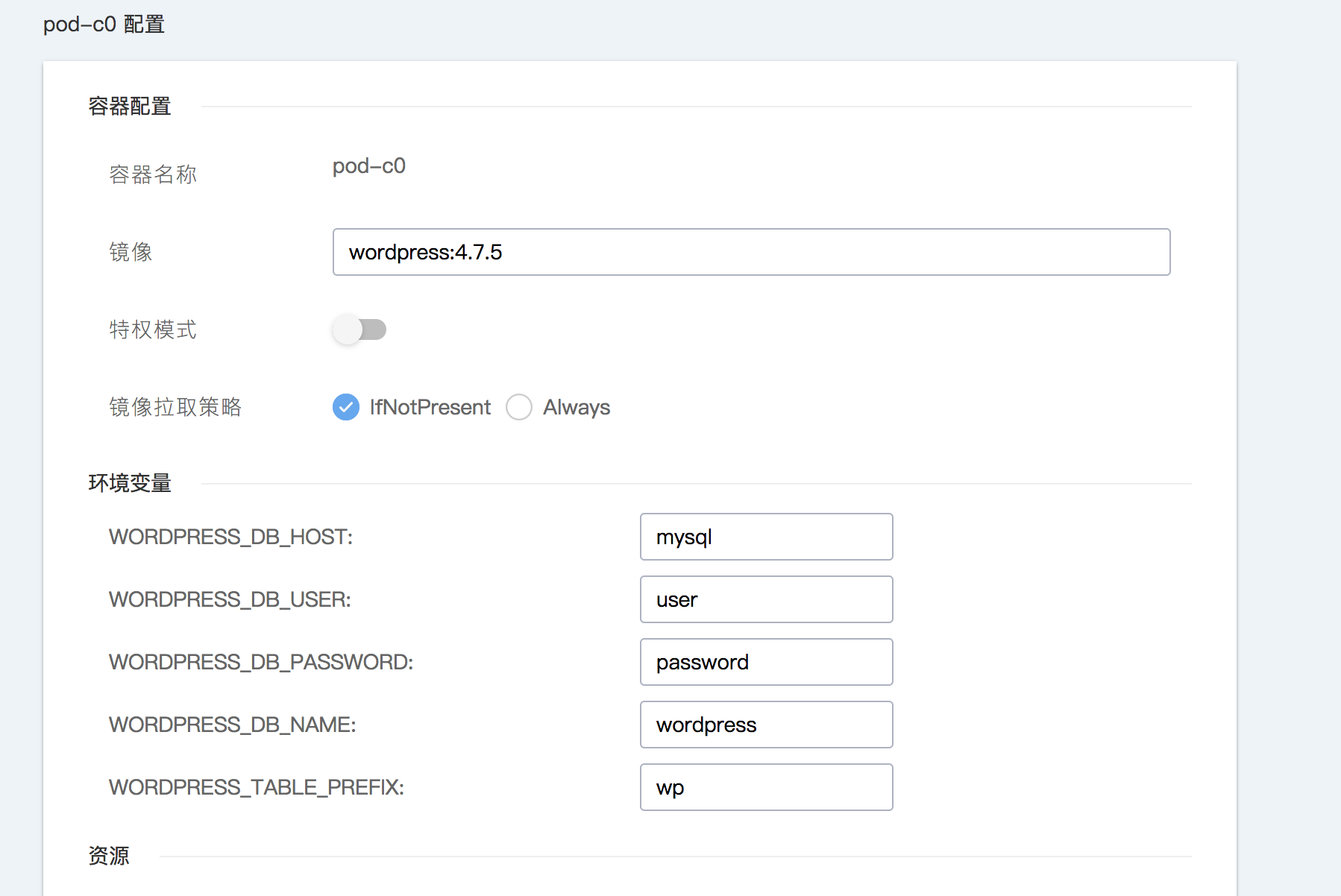
Task: Select the IfNotPresent pull policy radio button
Action: [346, 407]
